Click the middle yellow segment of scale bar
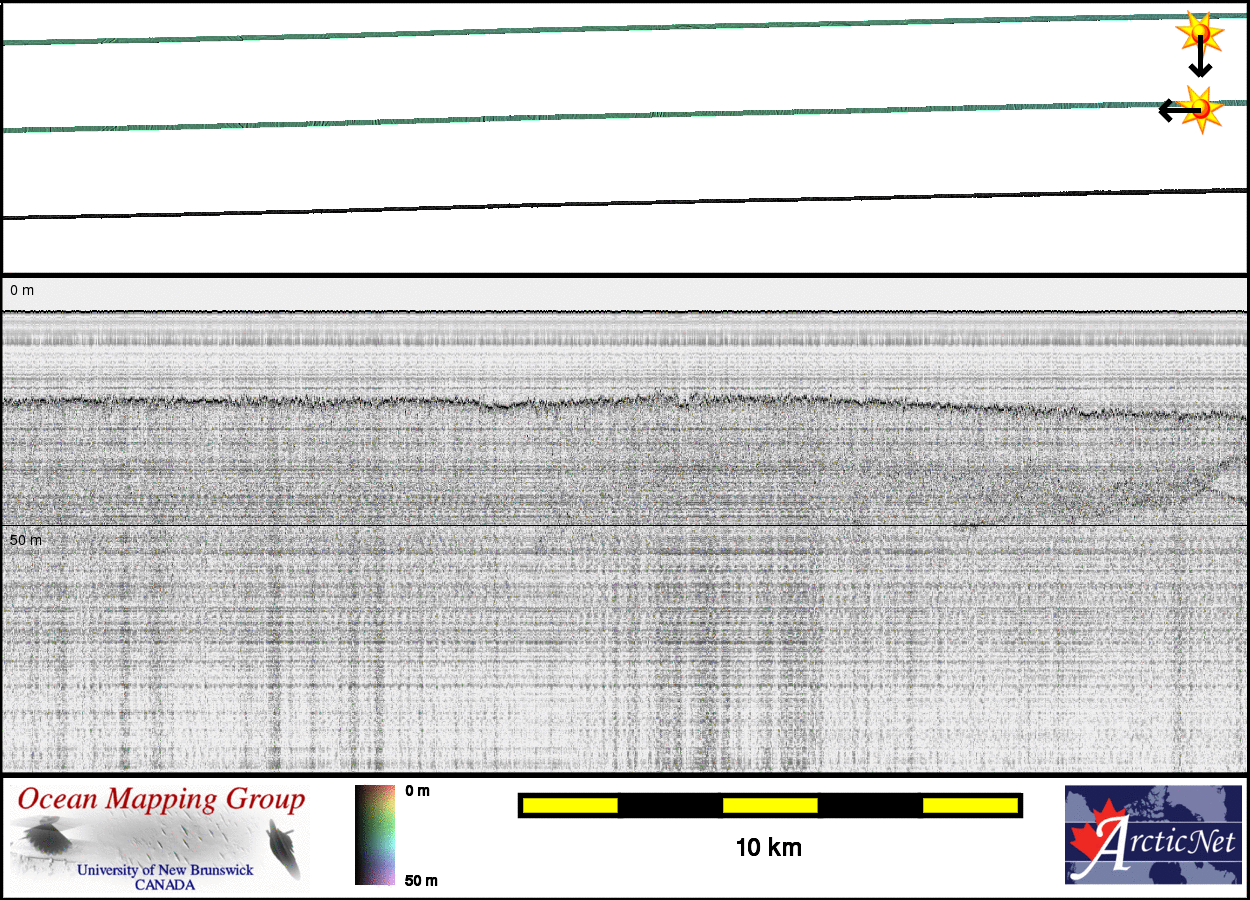 770,805
